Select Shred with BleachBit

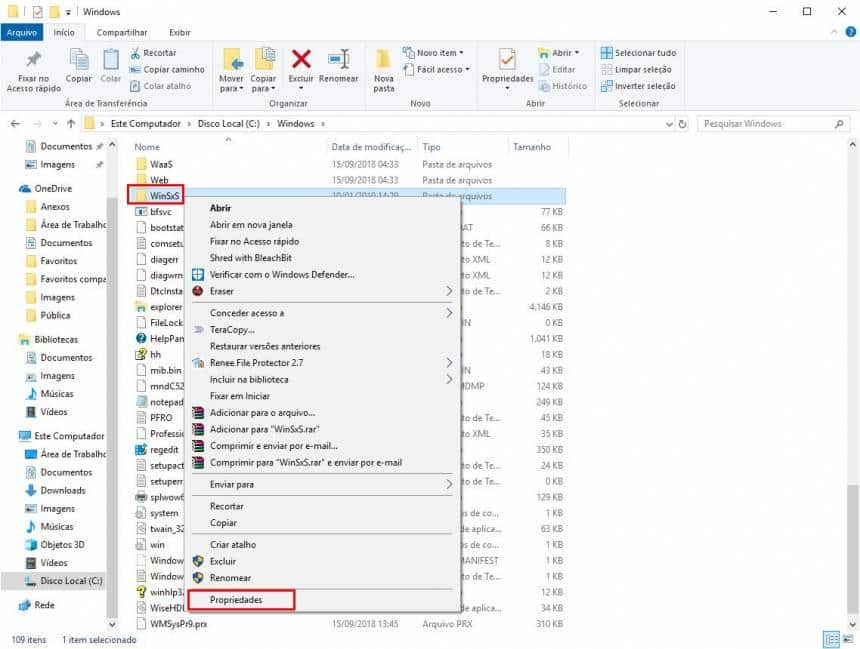[324, 258]
